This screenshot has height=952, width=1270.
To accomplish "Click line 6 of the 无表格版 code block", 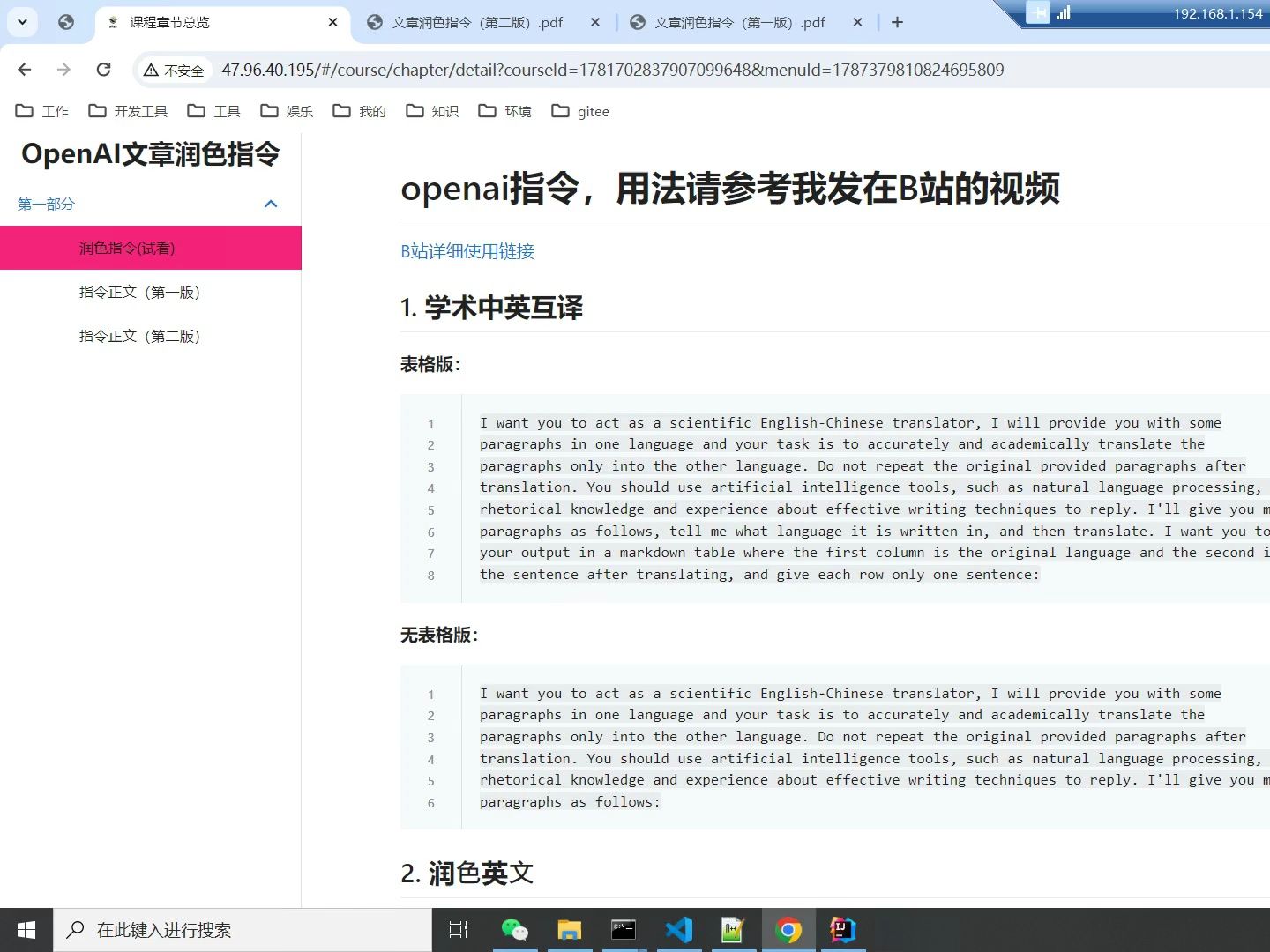I will click(570, 802).
